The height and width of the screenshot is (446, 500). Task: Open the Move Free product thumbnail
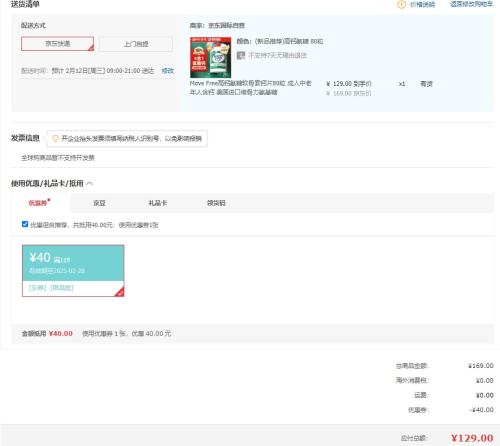(x=210, y=57)
